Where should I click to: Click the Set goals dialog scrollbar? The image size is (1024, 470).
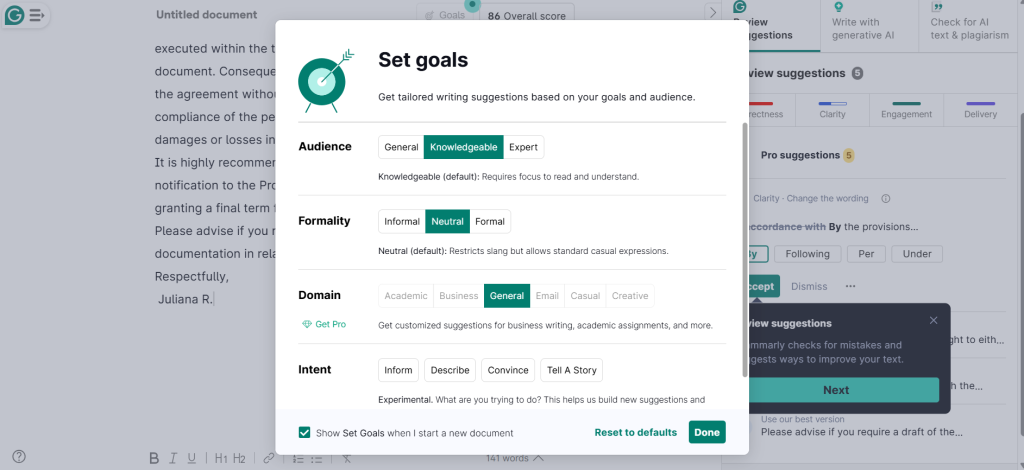pyautogui.click(x=743, y=250)
